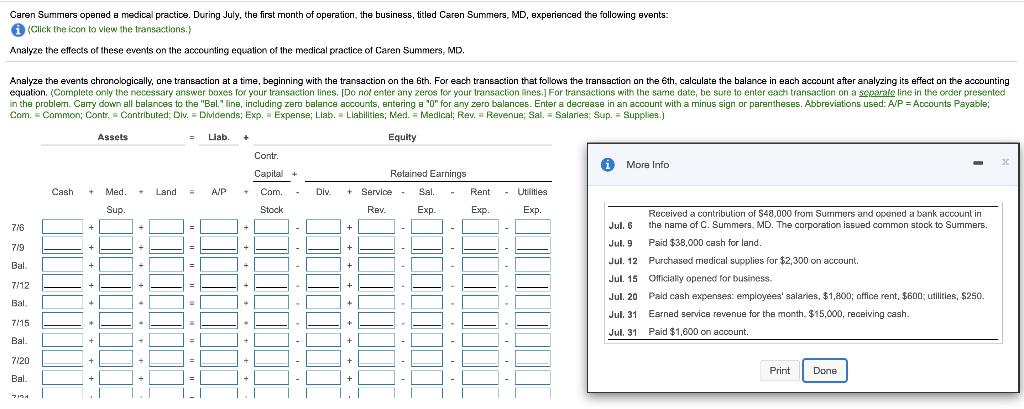Activate the Land input for 7/12
Image resolution: width=1024 pixels, height=409 pixels.
click(x=167, y=284)
